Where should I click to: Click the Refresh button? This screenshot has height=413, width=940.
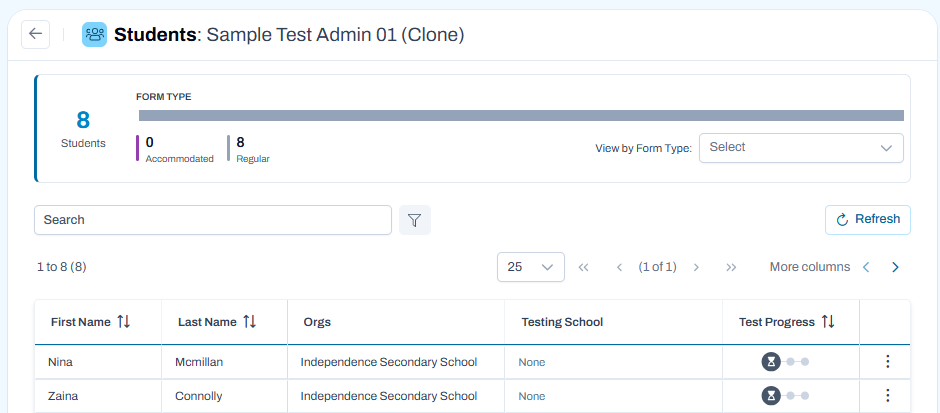(x=867, y=220)
